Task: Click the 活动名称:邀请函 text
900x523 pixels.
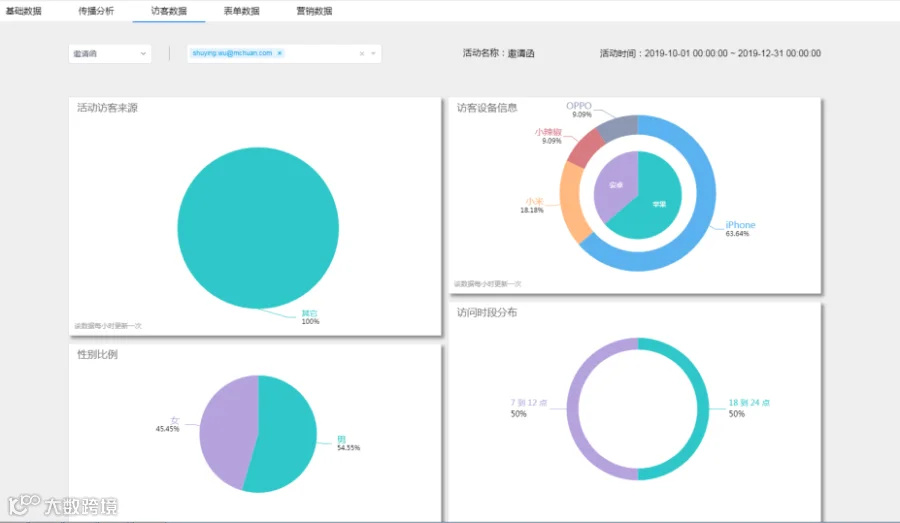Action: coord(498,53)
